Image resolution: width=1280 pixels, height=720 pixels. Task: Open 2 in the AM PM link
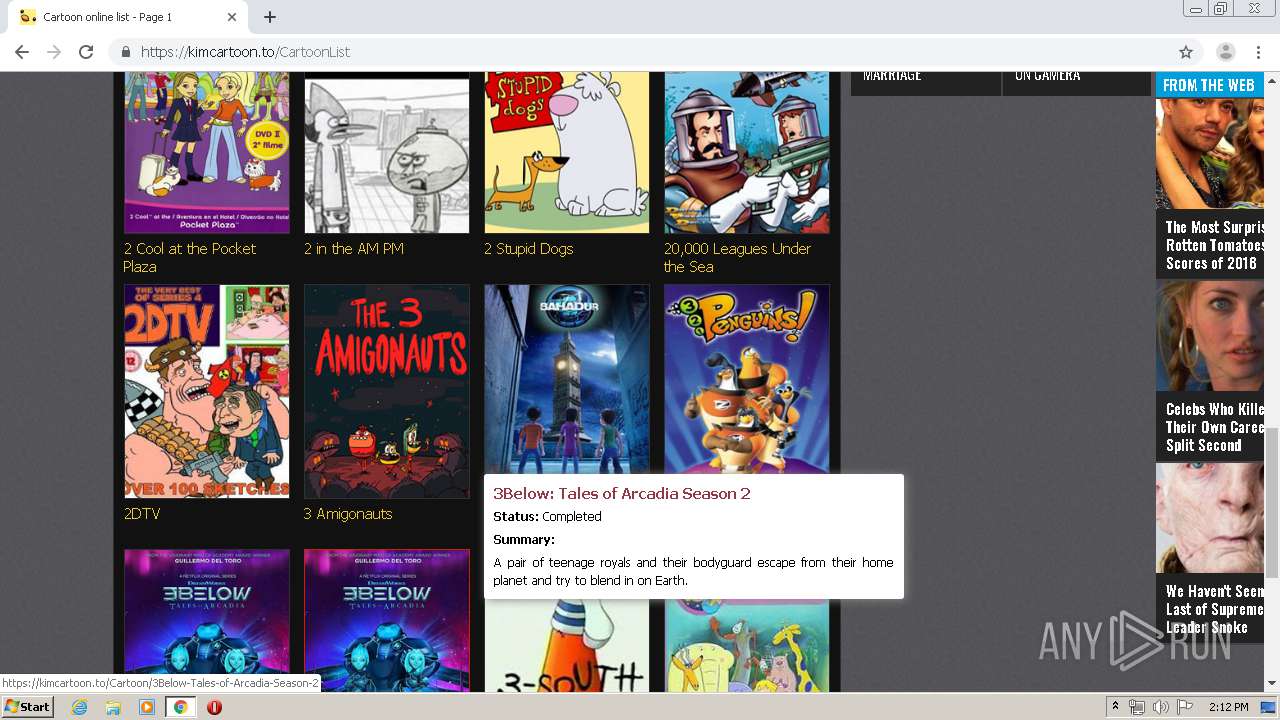click(354, 248)
